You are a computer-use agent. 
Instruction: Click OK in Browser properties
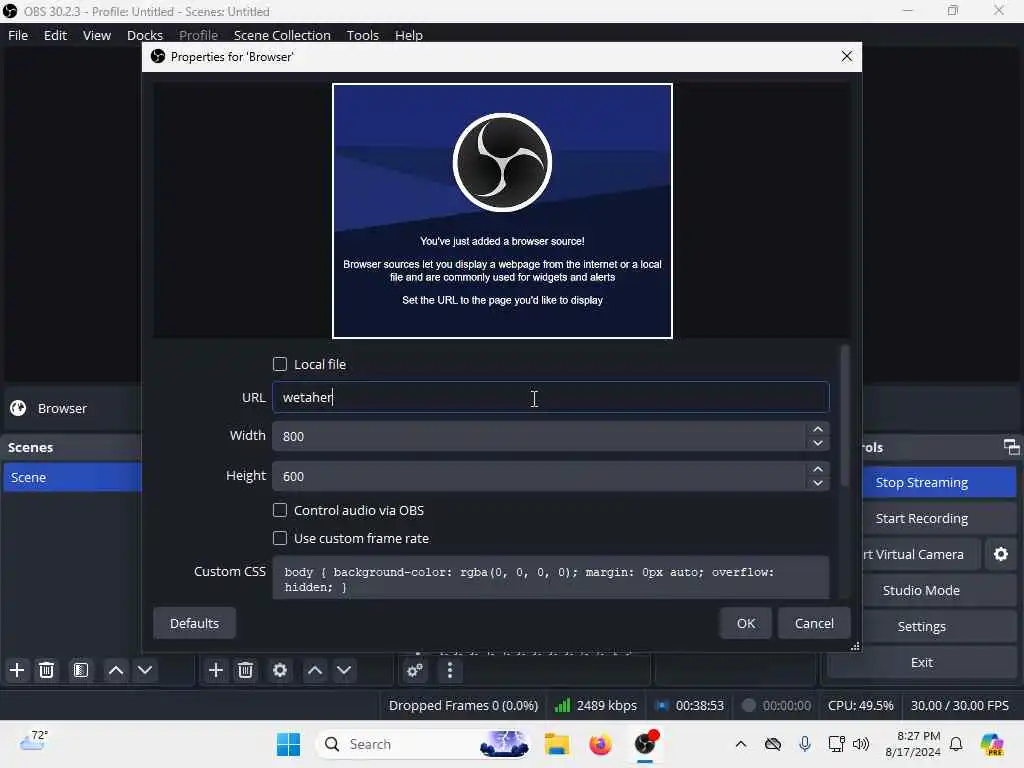(745, 623)
